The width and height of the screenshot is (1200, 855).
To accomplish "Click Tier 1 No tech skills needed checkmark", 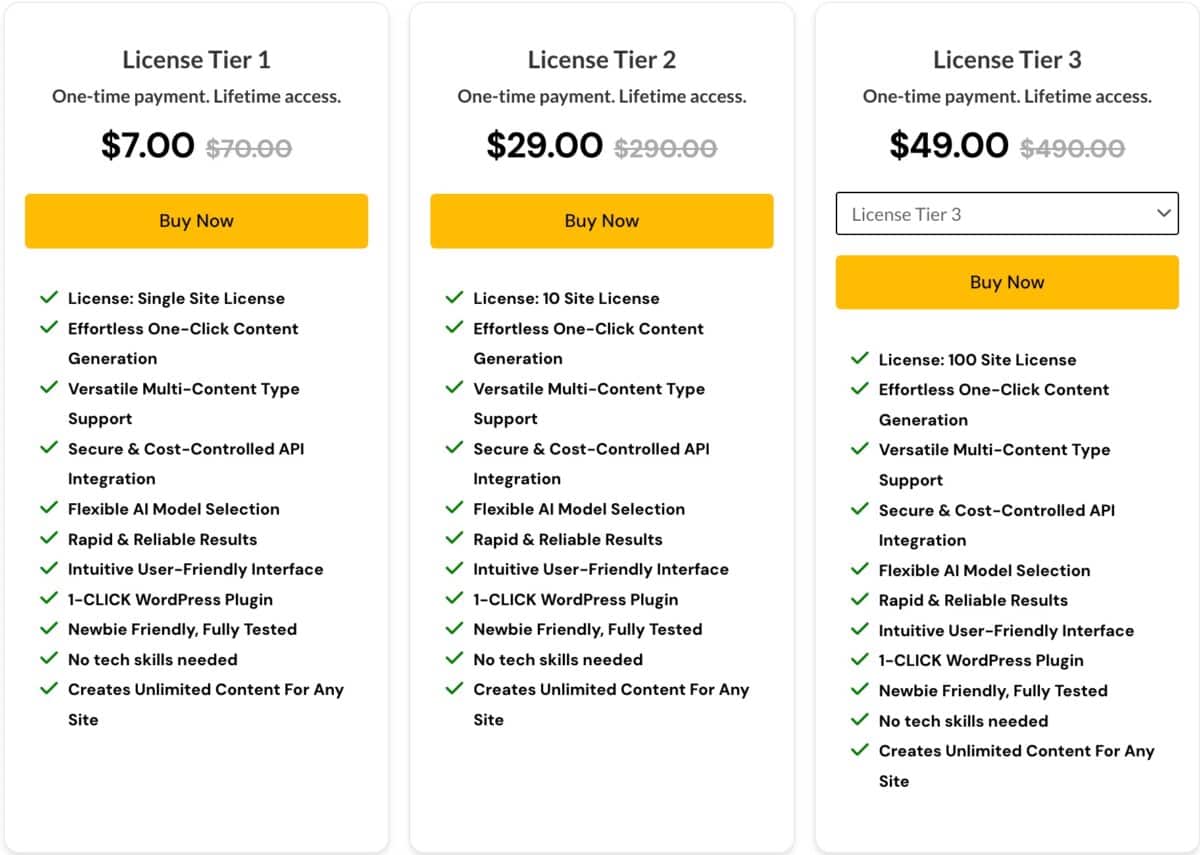I will [49, 659].
